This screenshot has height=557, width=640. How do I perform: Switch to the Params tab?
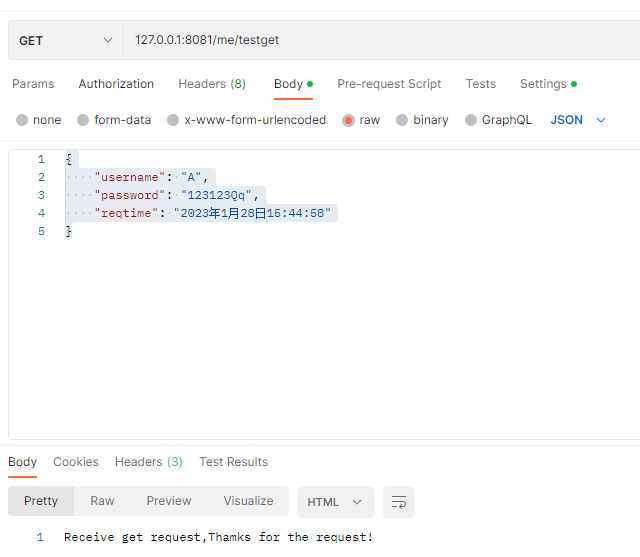coord(33,84)
